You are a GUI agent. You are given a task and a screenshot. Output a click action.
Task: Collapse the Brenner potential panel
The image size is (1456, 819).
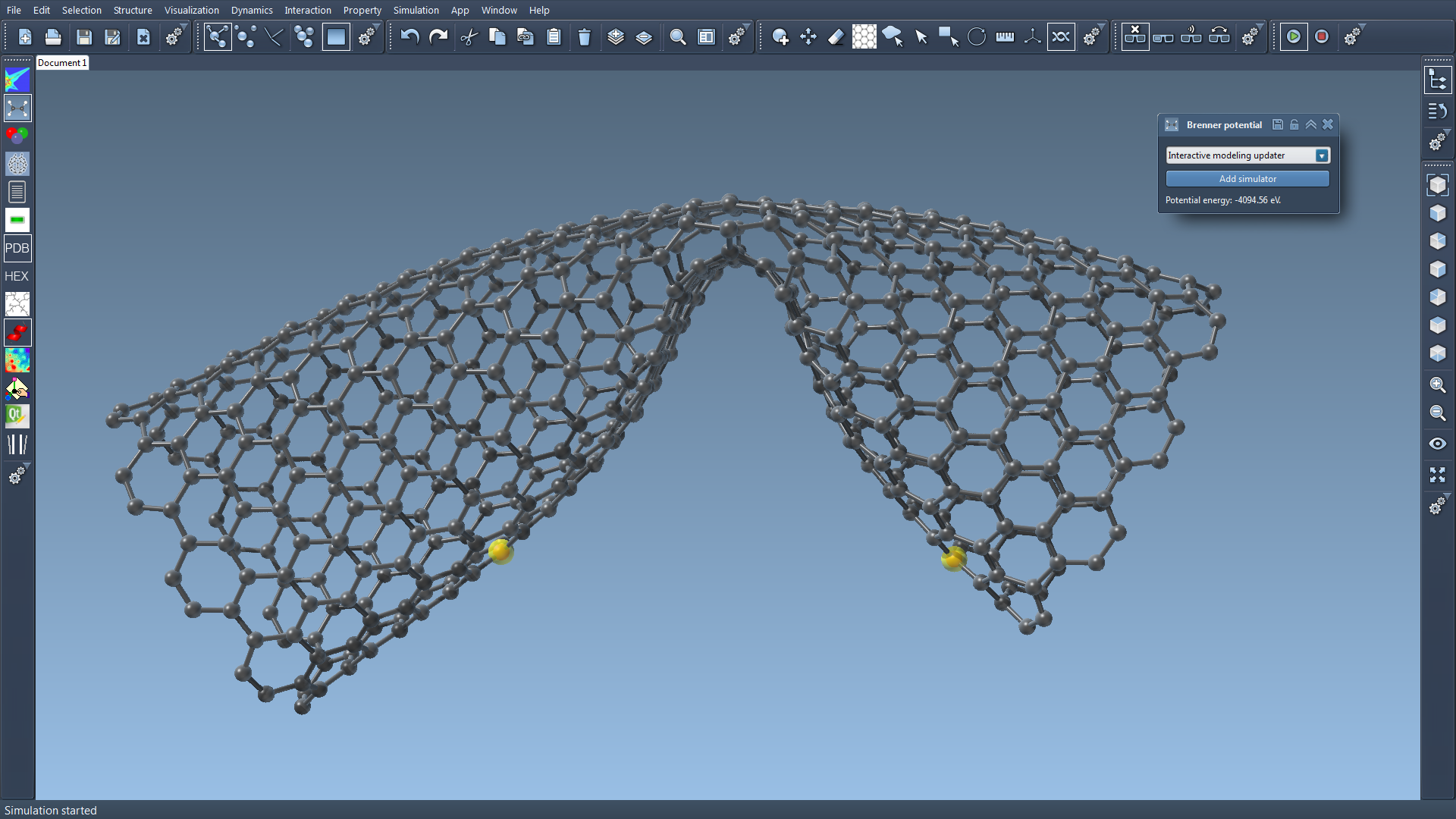pyautogui.click(x=1310, y=124)
